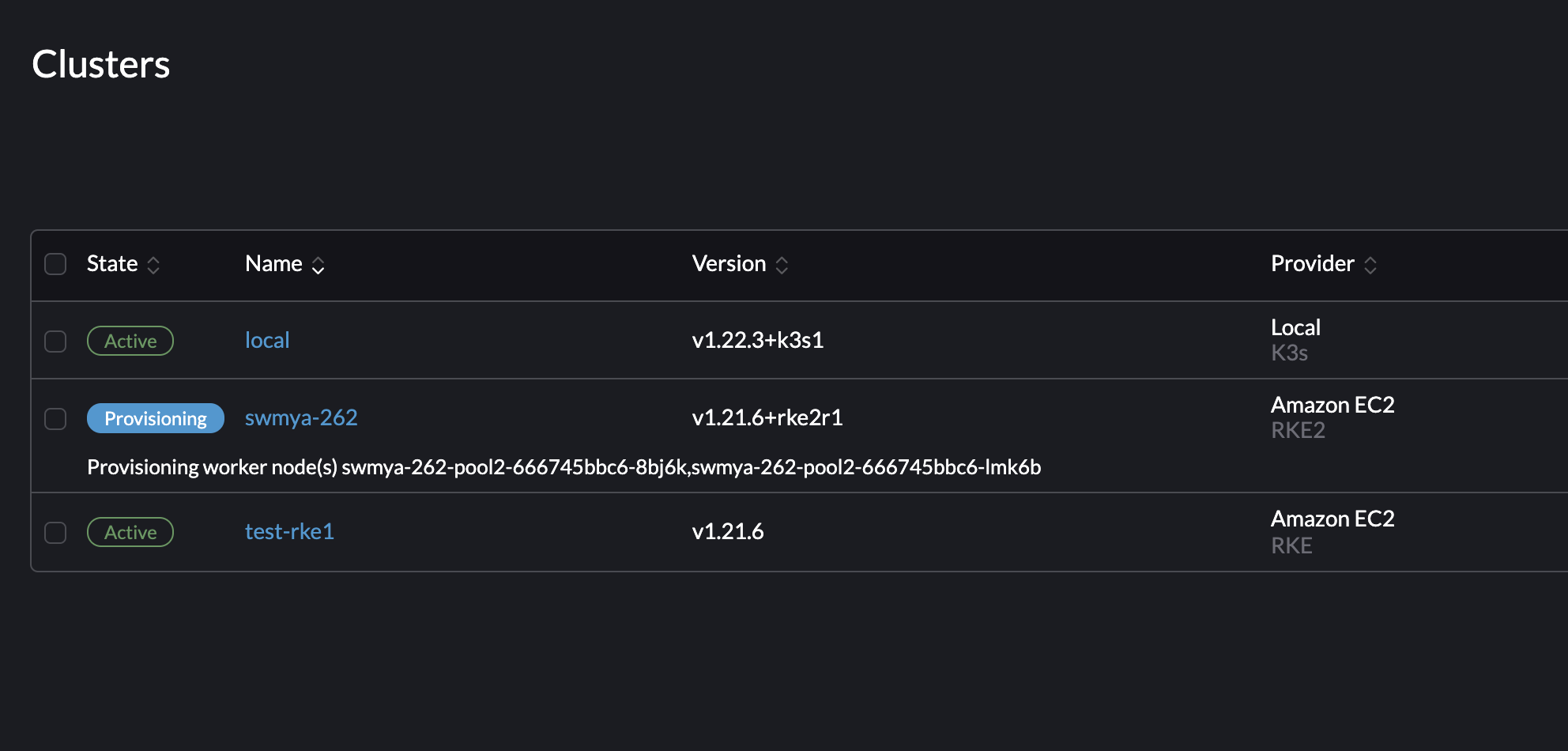Open the swmya-262 cluster link
This screenshot has width=1568, height=751.
coord(301,417)
